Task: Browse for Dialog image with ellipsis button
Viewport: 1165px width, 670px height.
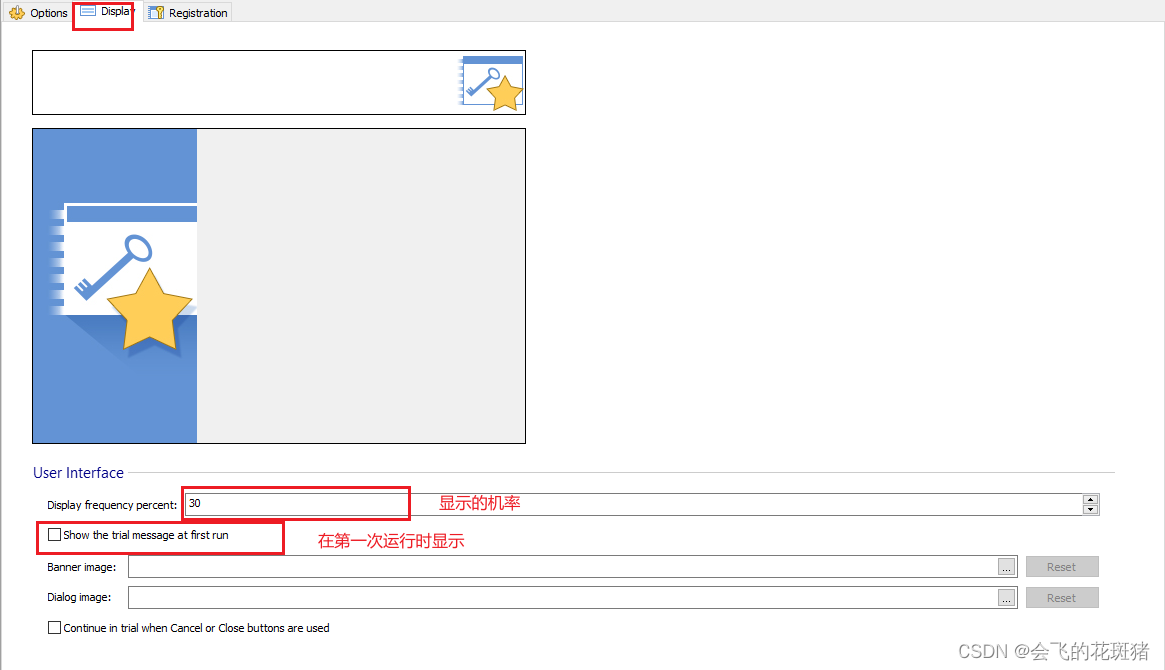Action: (1006, 597)
